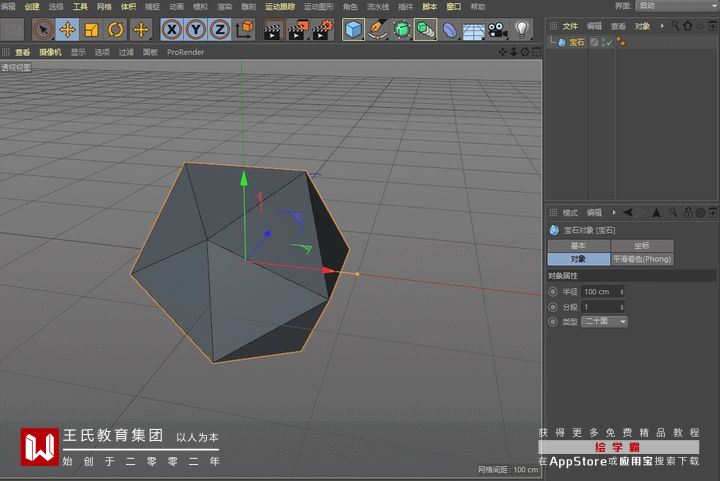
Task: Click the undo button at the toolbar's left end
Action: point(12,30)
